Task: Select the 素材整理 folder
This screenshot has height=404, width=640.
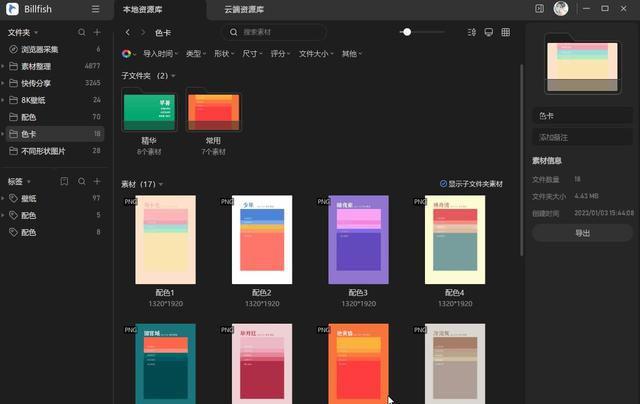Action: pyautogui.click(x=55, y=66)
